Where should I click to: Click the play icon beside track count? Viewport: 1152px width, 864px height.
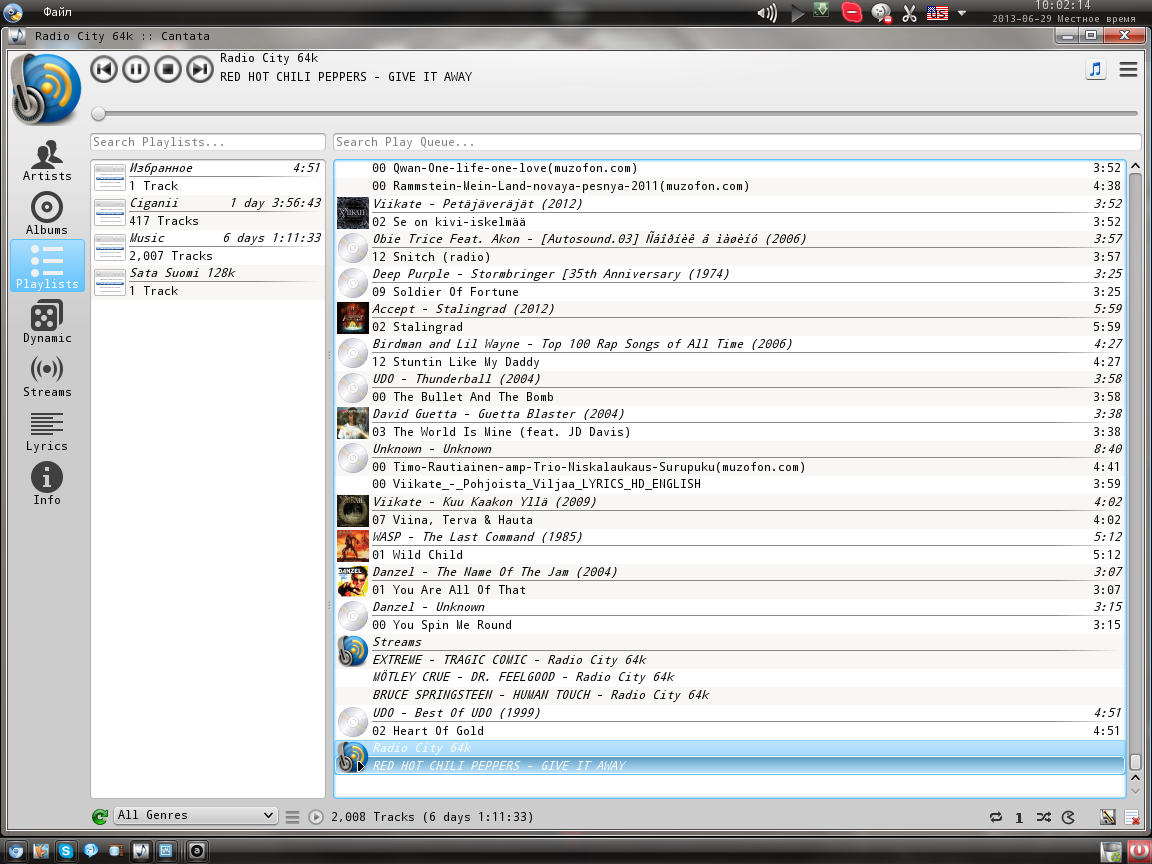tap(316, 817)
